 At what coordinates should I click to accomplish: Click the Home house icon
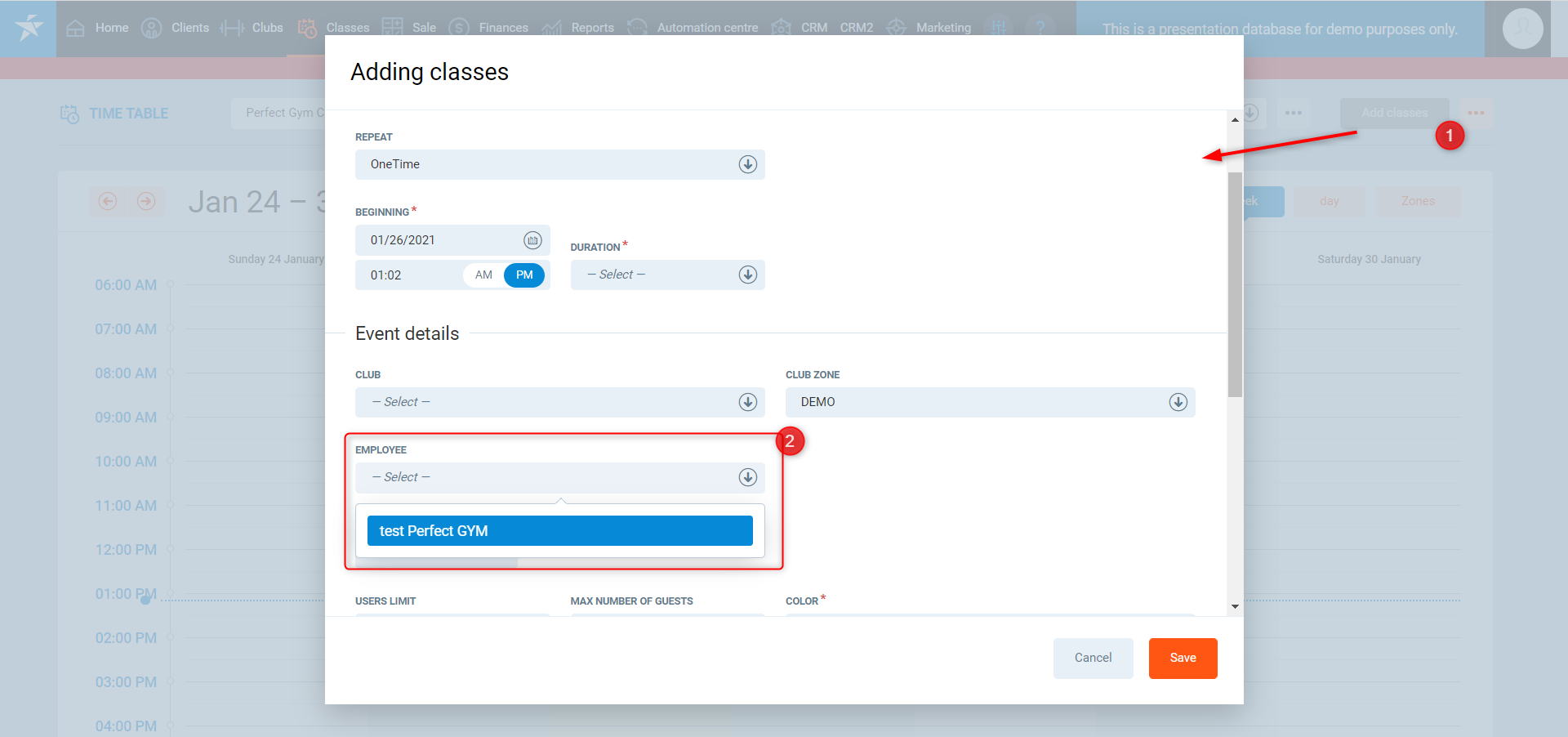coord(75,28)
